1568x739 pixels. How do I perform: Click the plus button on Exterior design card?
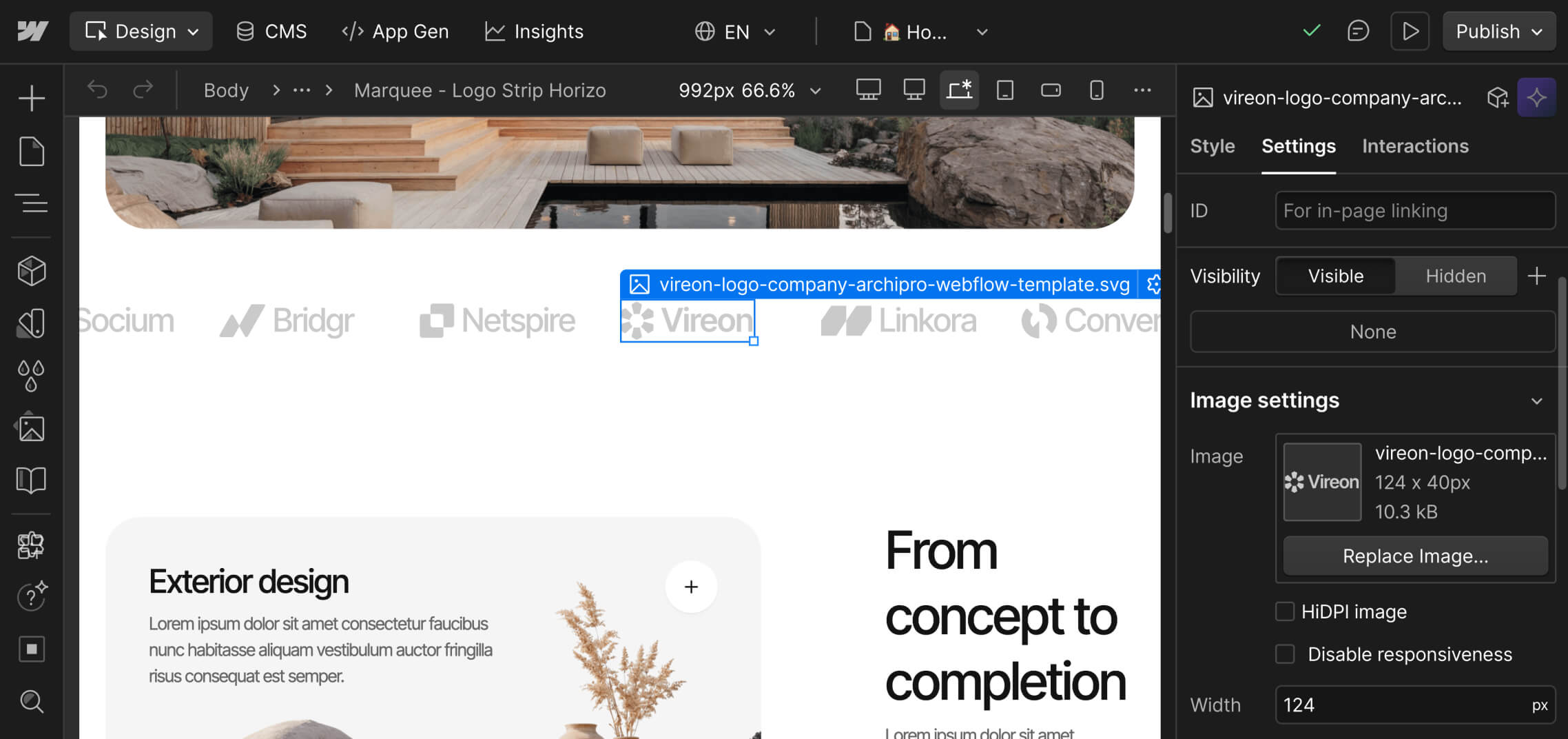(691, 587)
